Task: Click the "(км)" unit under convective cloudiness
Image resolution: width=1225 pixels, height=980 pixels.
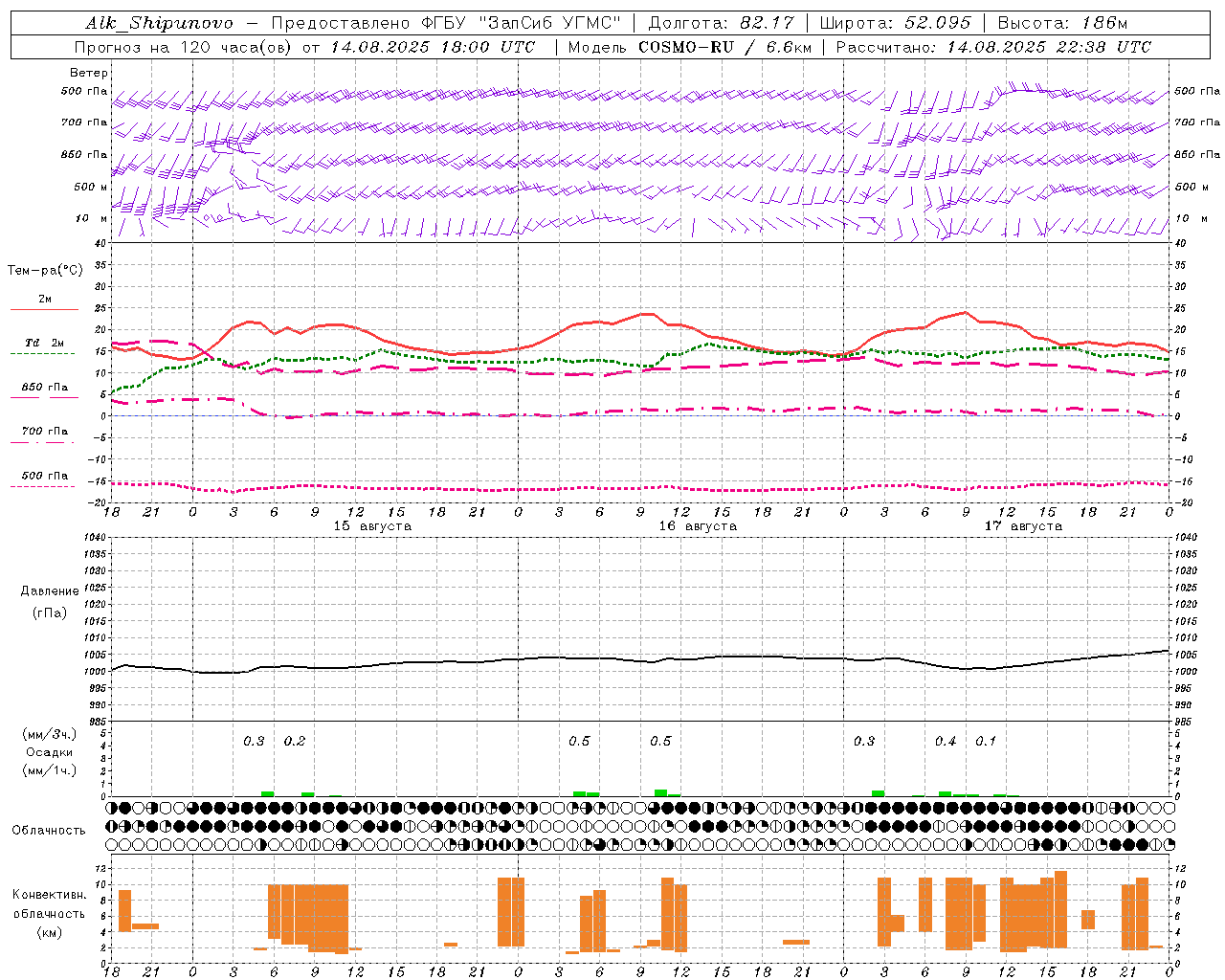Action: (50, 931)
